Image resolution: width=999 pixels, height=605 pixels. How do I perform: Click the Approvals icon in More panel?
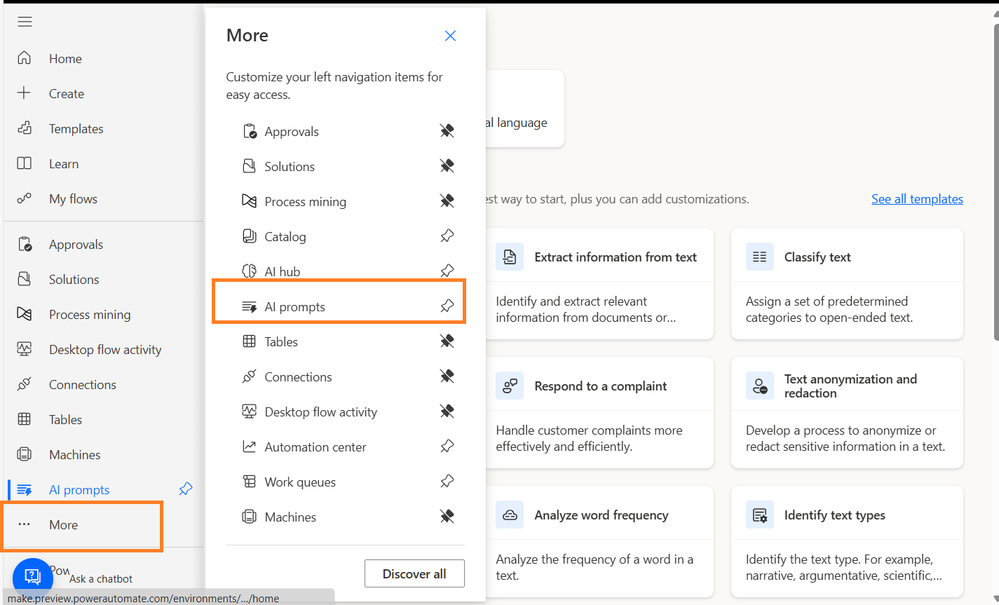point(249,131)
